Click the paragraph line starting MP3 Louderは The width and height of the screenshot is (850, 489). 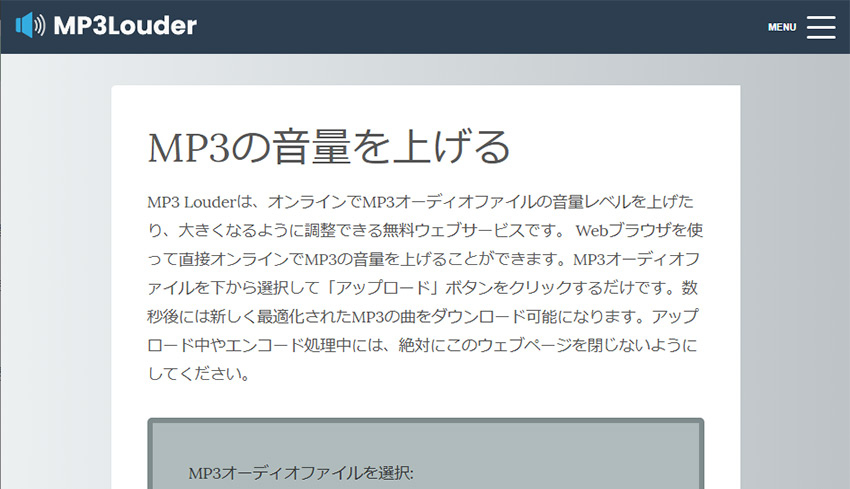click(420, 202)
